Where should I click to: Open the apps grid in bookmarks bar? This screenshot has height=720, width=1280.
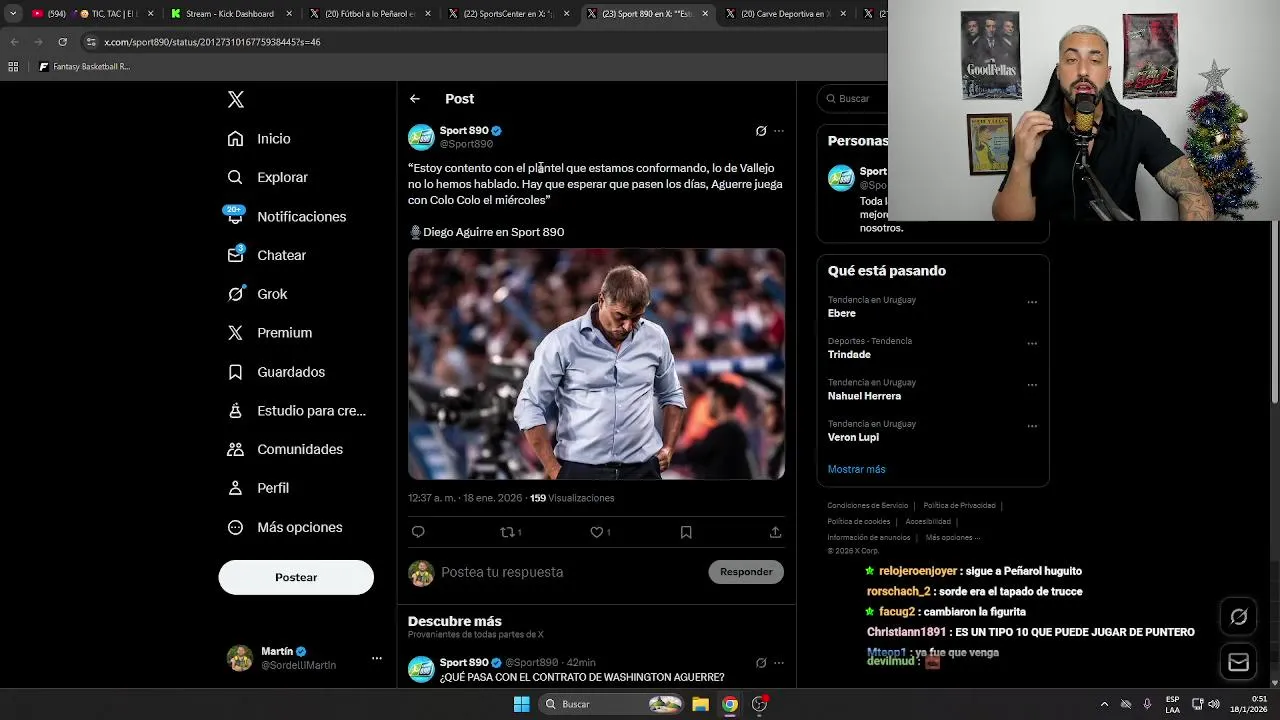pyautogui.click(x=13, y=67)
